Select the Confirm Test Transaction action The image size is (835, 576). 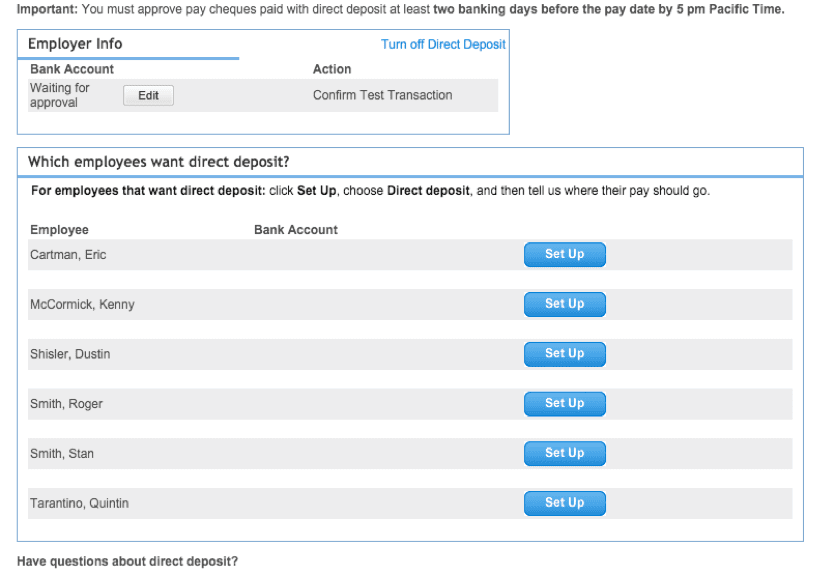[x=382, y=95]
